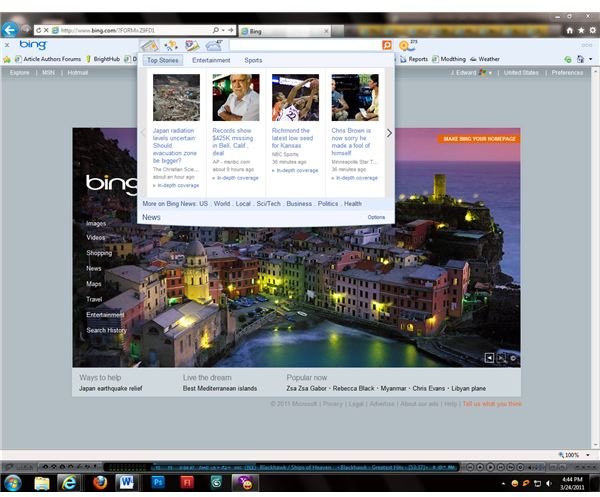Click the Windows Start orb
The height and width of the screenshot is (497, 600).
pyautogui.click(x=12, y=483)
